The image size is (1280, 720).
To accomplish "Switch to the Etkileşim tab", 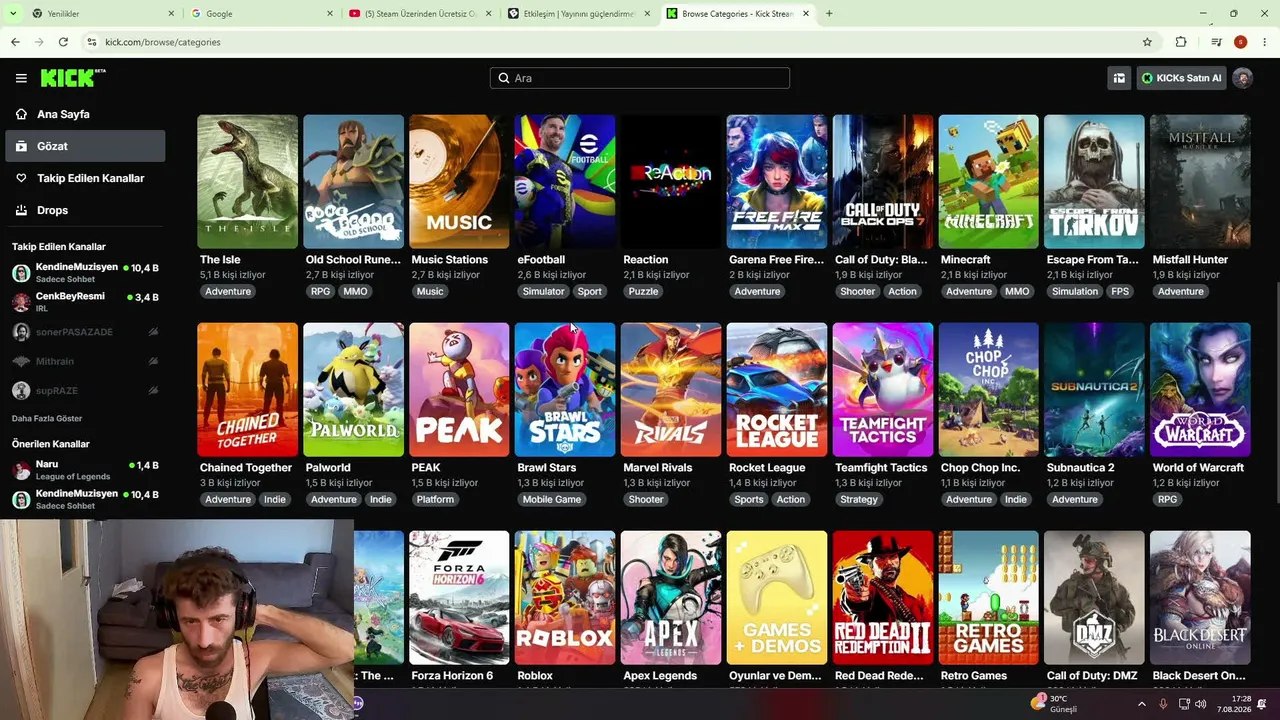I will [580, 14].
